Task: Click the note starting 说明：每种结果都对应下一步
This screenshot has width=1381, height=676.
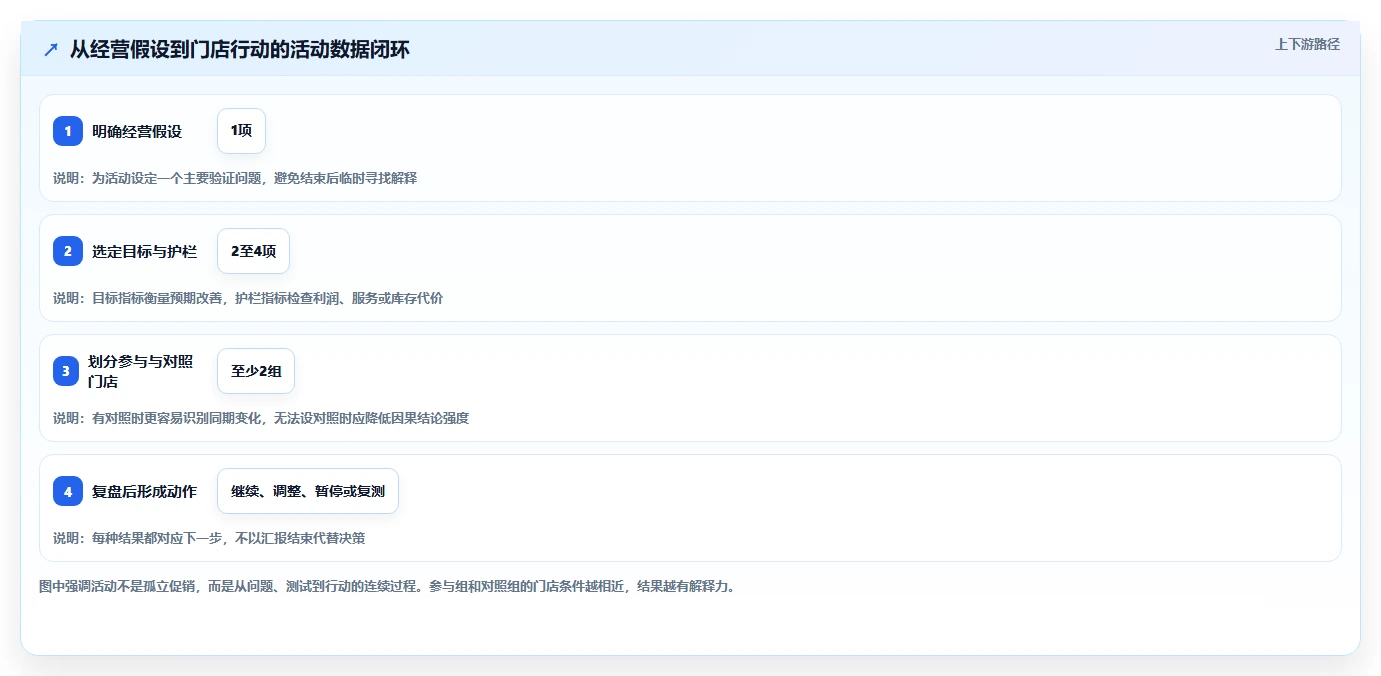Action: pyautogui.click(x=209, y=538)
